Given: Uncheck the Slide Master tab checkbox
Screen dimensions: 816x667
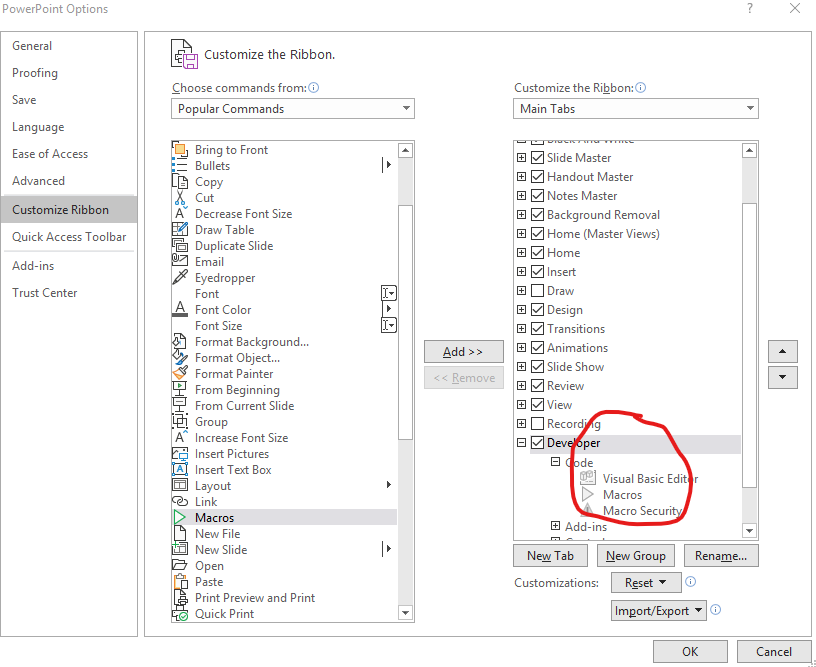Looking at the screenshot, I should (x=537, y=158).
